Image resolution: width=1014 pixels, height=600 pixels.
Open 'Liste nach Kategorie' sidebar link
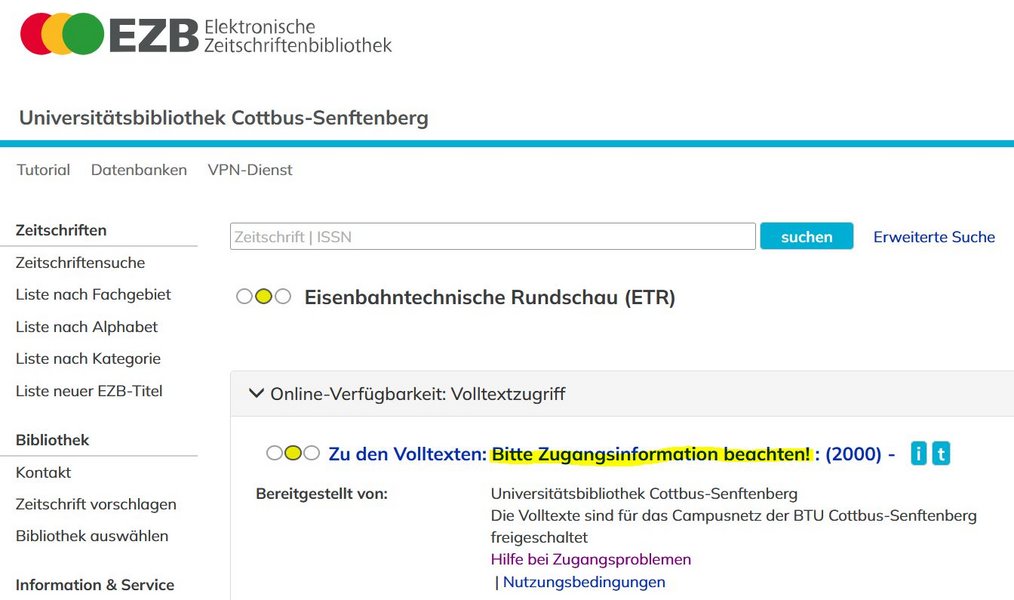(88, 359)
